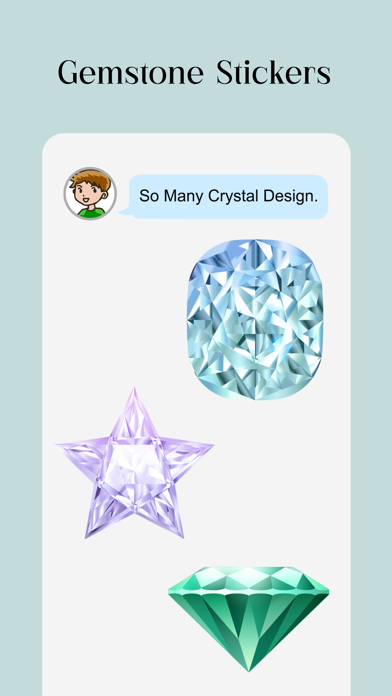
Task: Tap the speech bubble tail beside the avatar
Action: click(x=125, y=211)
